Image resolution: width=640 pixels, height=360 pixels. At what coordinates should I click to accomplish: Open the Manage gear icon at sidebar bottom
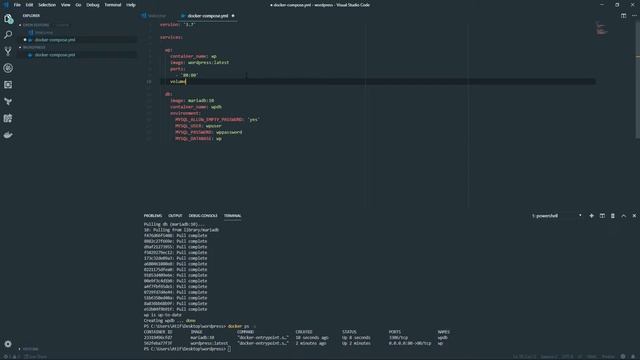pyautogui.click(x=8, y=344)
